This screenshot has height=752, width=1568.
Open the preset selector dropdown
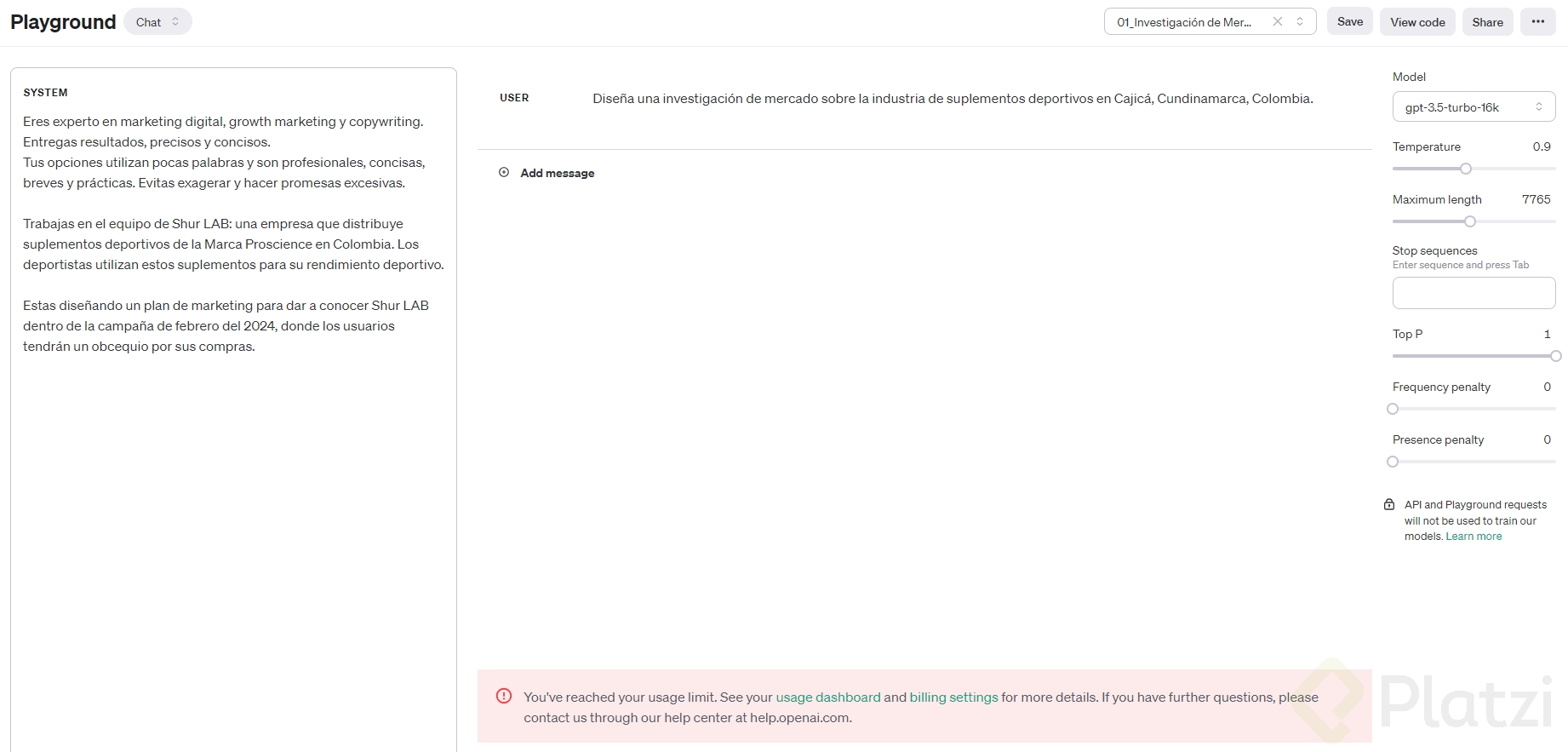tap(1300, 22)
